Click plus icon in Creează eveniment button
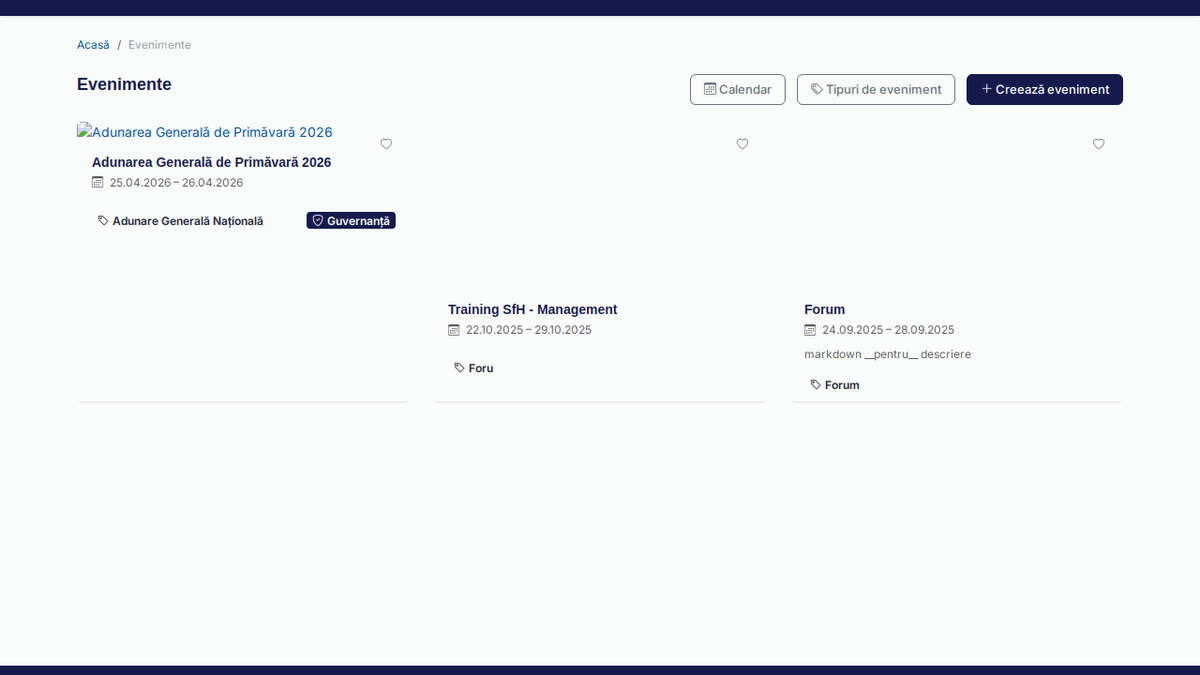 tap(987, 89)
